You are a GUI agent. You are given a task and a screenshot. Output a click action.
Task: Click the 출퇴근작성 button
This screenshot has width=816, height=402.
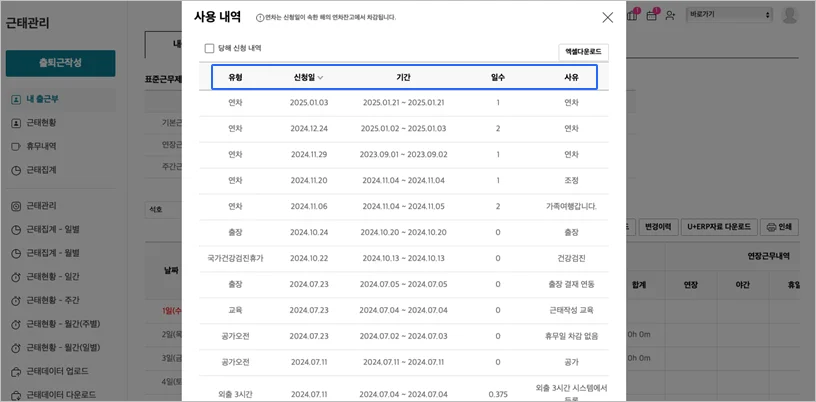coord(60,63)
